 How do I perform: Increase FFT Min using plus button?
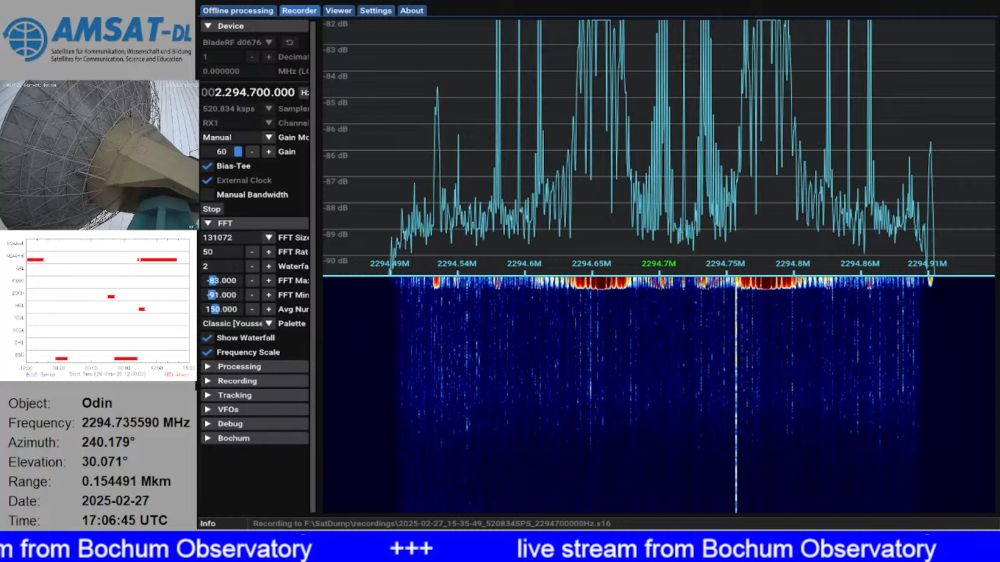268,295
